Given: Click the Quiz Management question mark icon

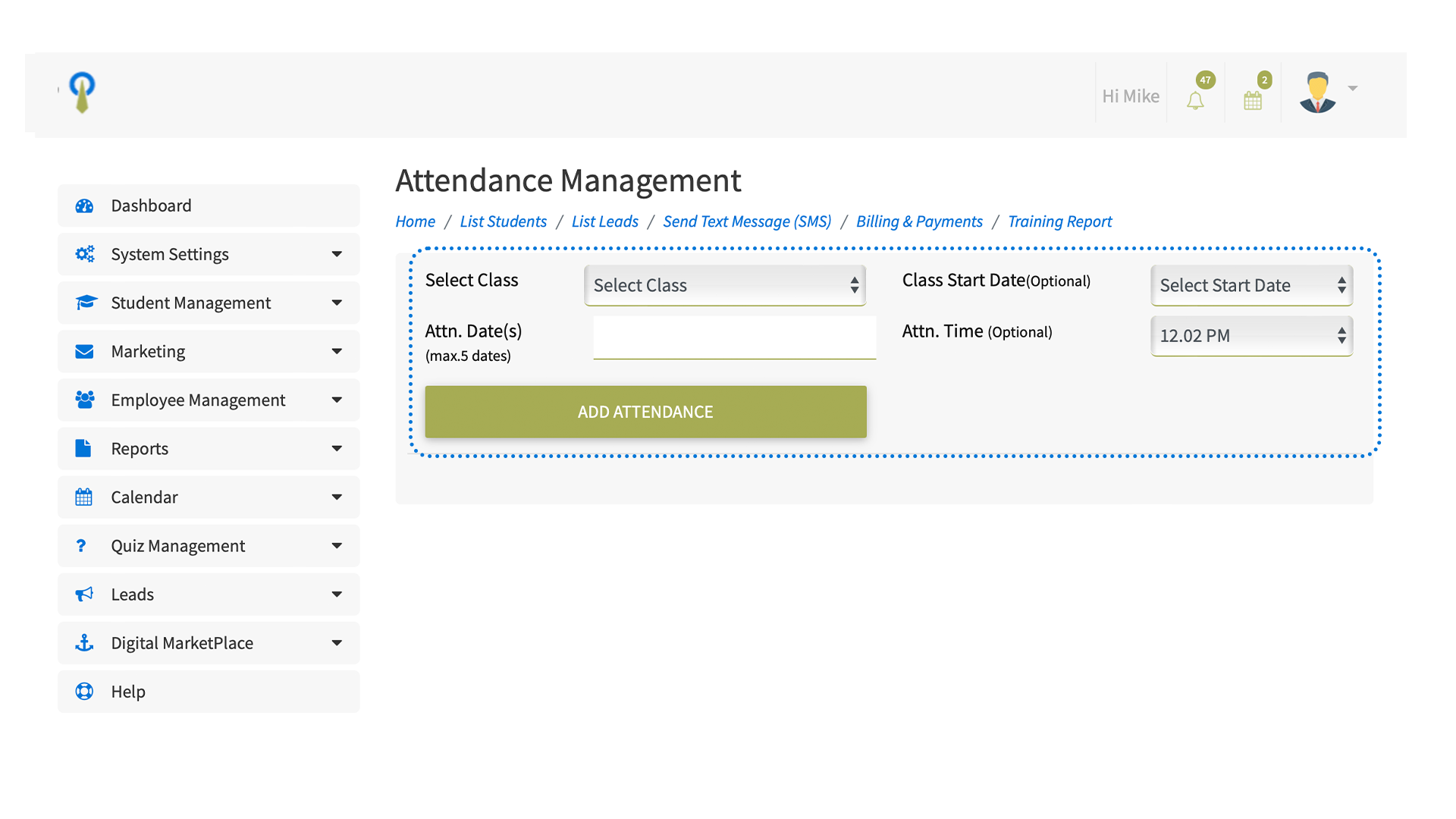Looking at the screenshot, I should coord(81,545).
